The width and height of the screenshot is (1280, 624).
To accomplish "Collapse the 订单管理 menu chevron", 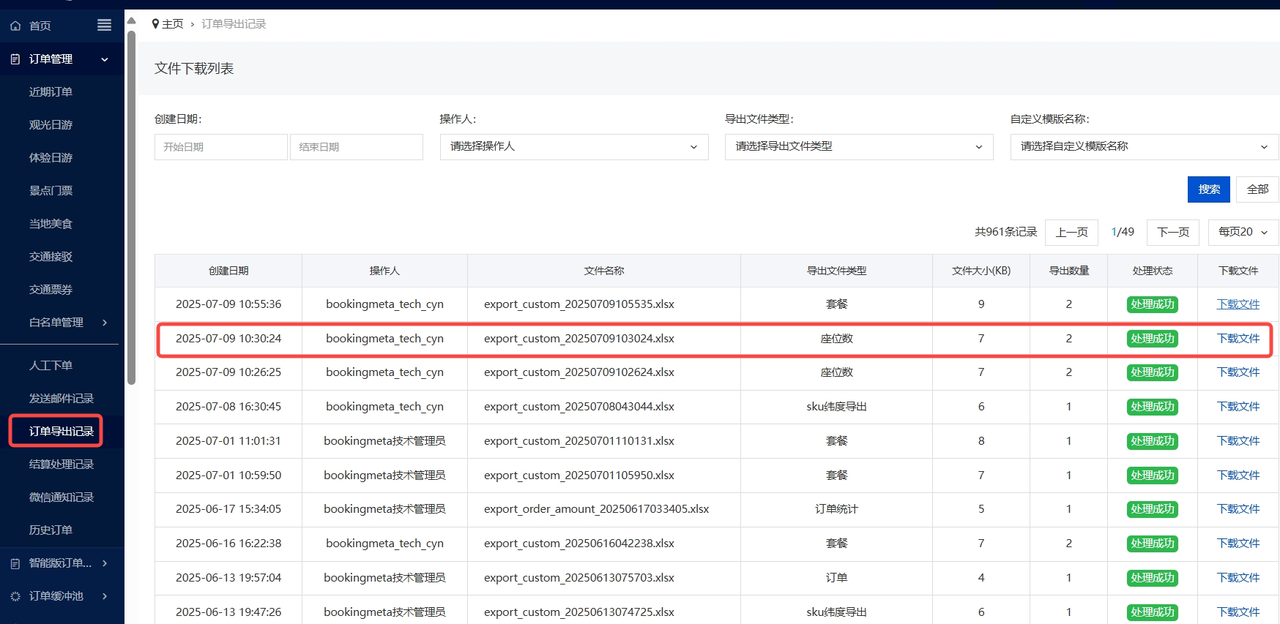I will coord(105,59).
